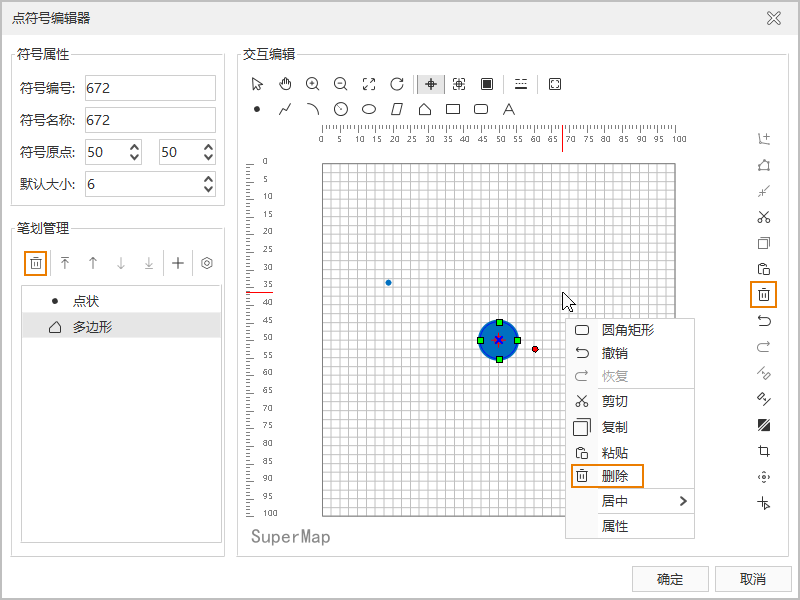
Task: Click the refresh circular arrow icon
Action: (x=397, y=84)
